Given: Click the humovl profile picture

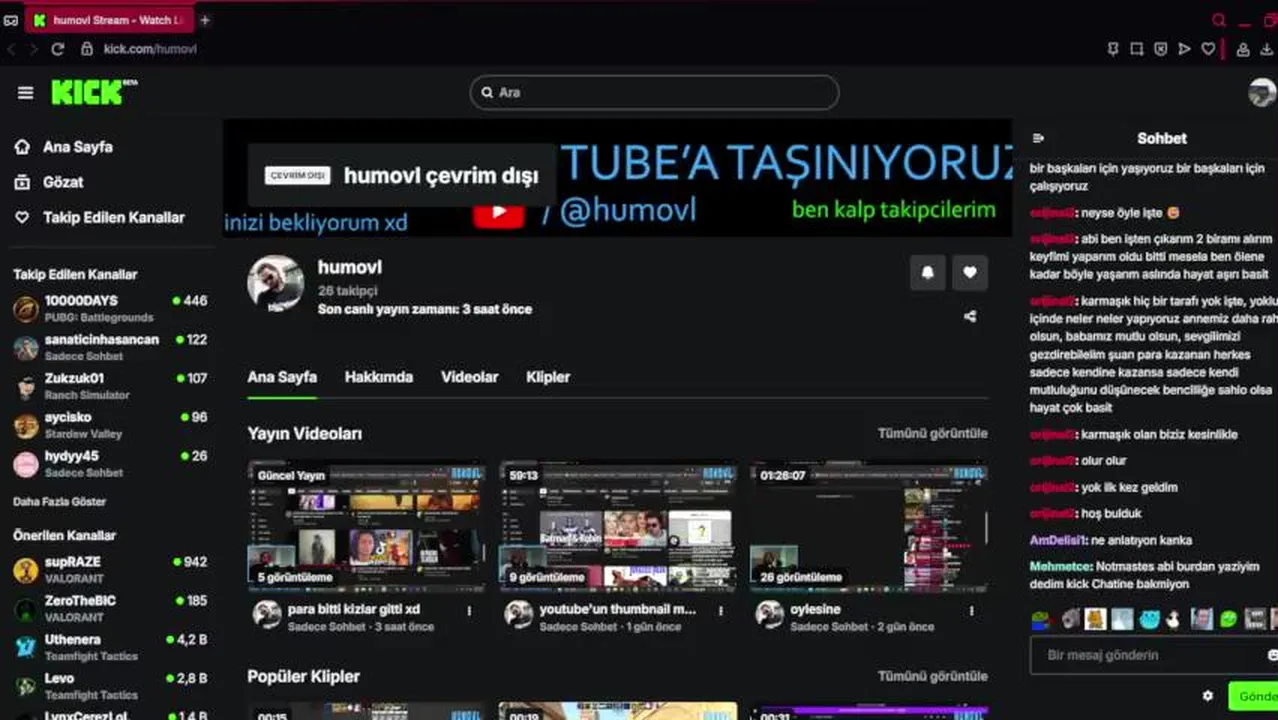Looking at the screenshot, I should [x=275, y=283].
